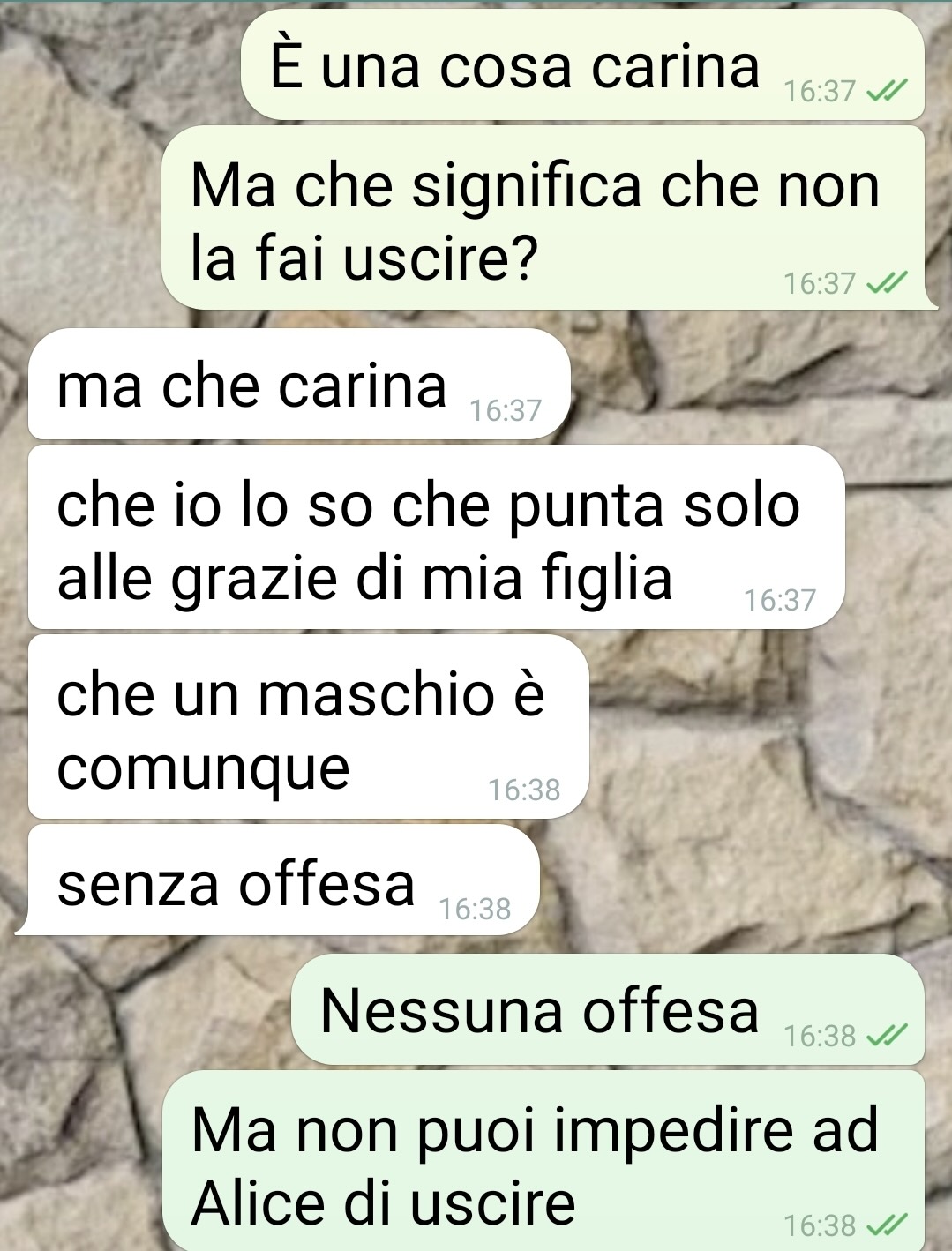Select the 'È una cosa carina' message bubble
The width and height of the screenshot is (952, 1251).
pos(582,65)
